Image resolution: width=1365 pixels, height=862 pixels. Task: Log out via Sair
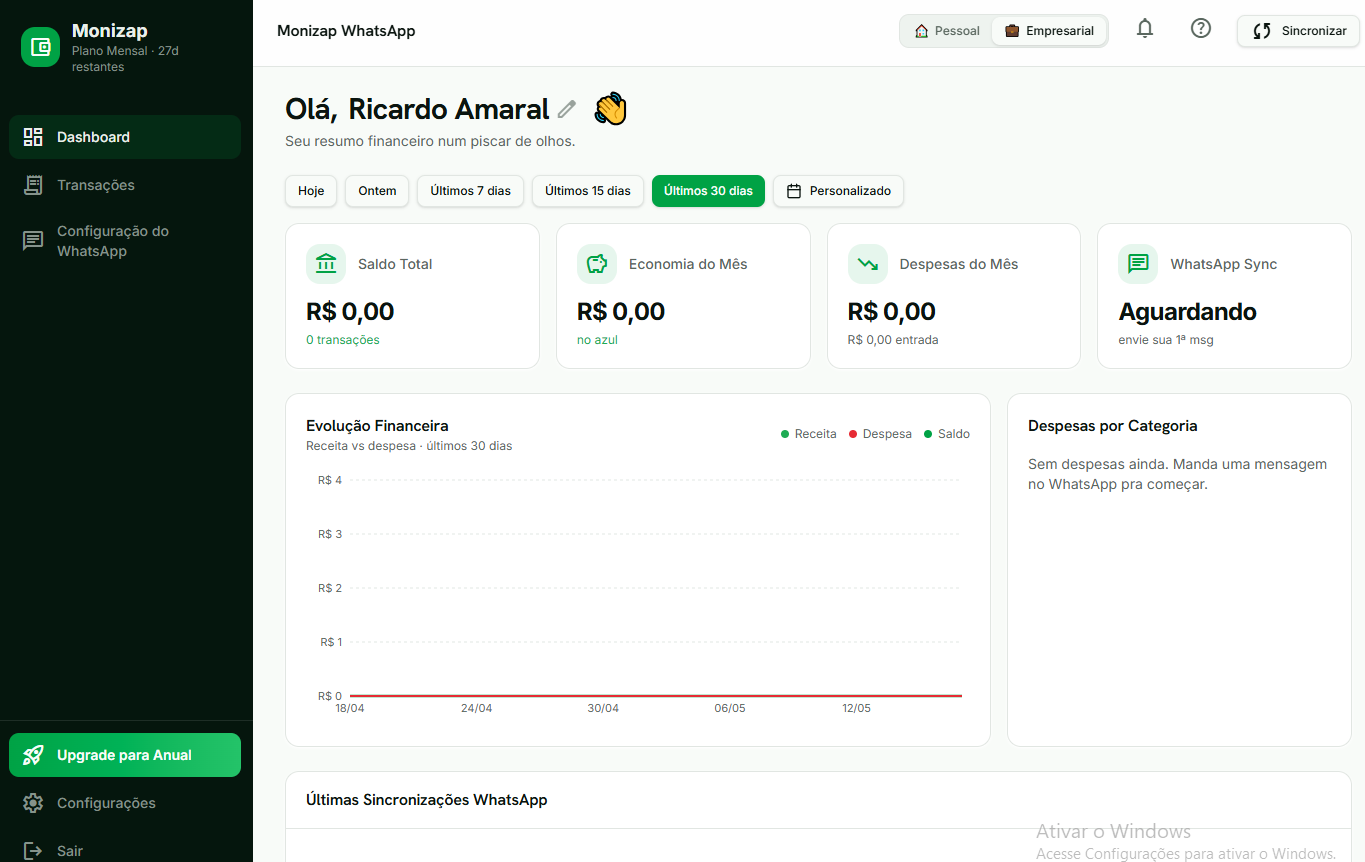click(x=125, y=851)
